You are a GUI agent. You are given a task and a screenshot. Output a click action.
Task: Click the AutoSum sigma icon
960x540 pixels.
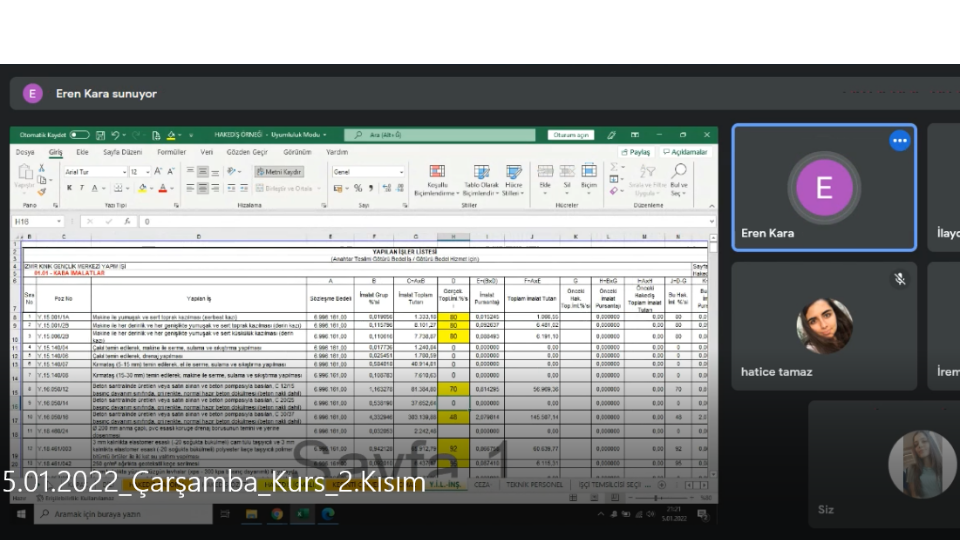click(x=613, y=167)
